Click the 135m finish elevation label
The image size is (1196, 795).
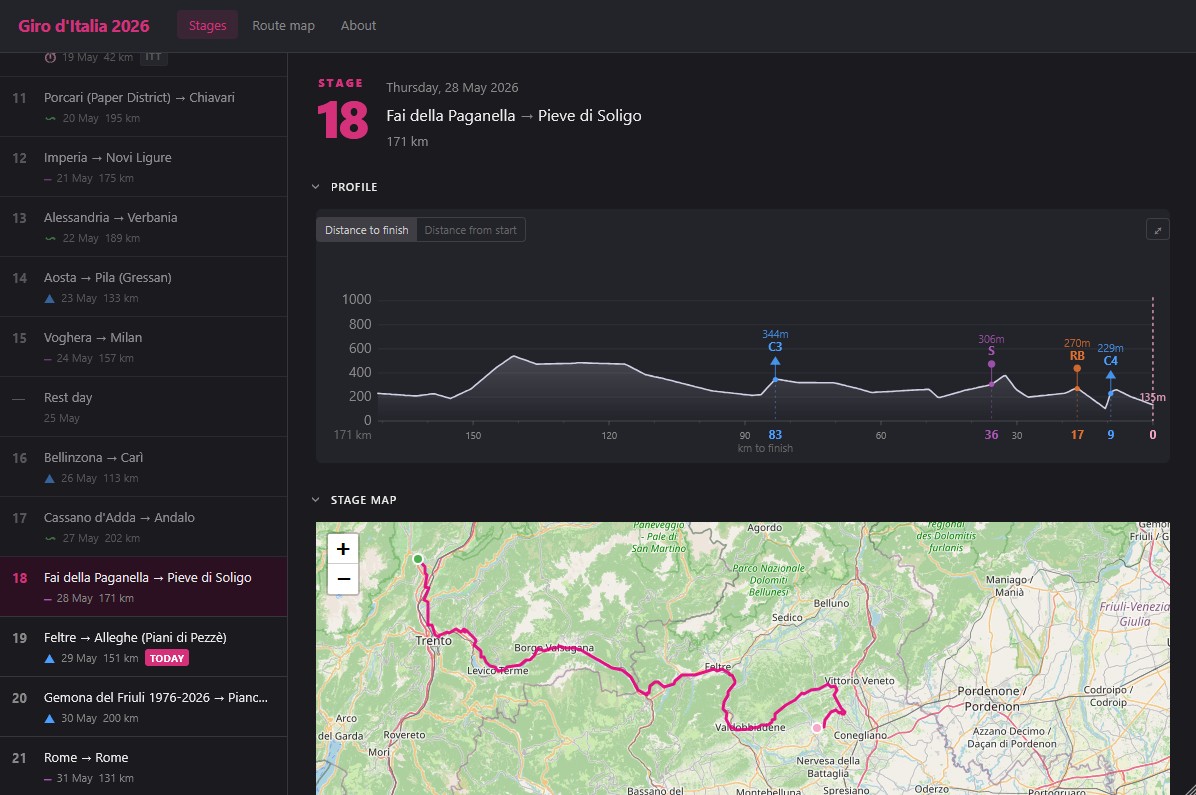click(1153, 398)
